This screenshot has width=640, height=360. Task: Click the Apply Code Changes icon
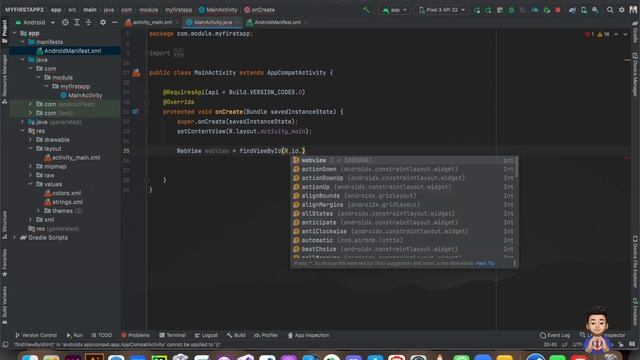pyautogui.click(x=500, y=10)
